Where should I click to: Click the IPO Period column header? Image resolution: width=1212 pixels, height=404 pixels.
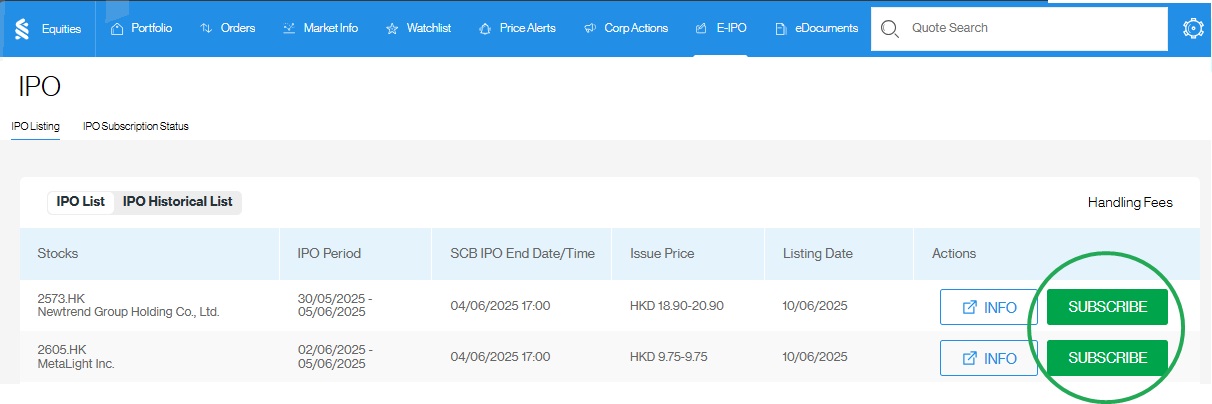pyautogui.click(x=329, y=254)
